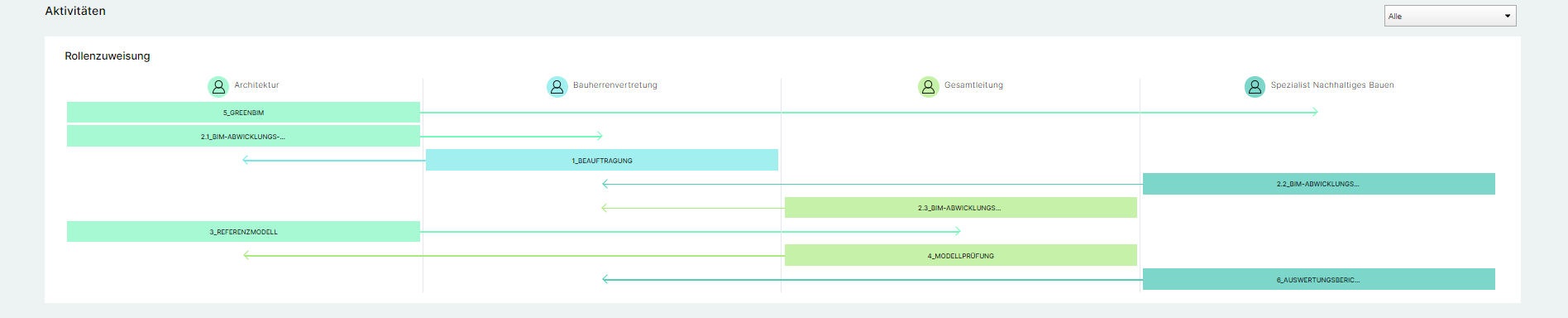Select the 3_REFERENZMODELL activity bar
1568x318 pixels.
point(243,232)
